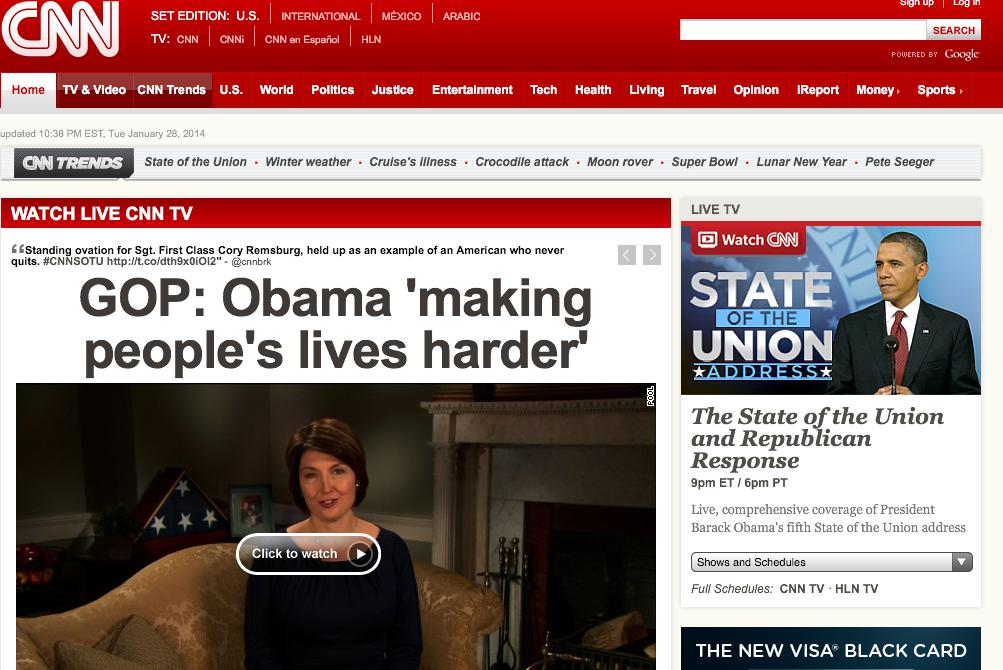Switch edition to International
The width and height of the screenshot is (1003, 670).
click(320, 16)
